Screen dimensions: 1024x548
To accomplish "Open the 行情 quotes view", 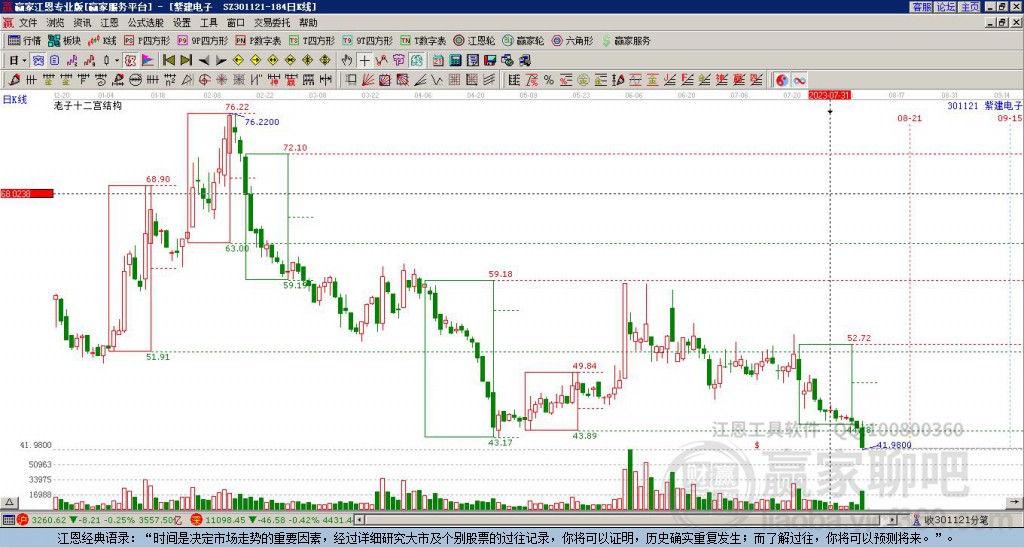I will coord(24,40).
